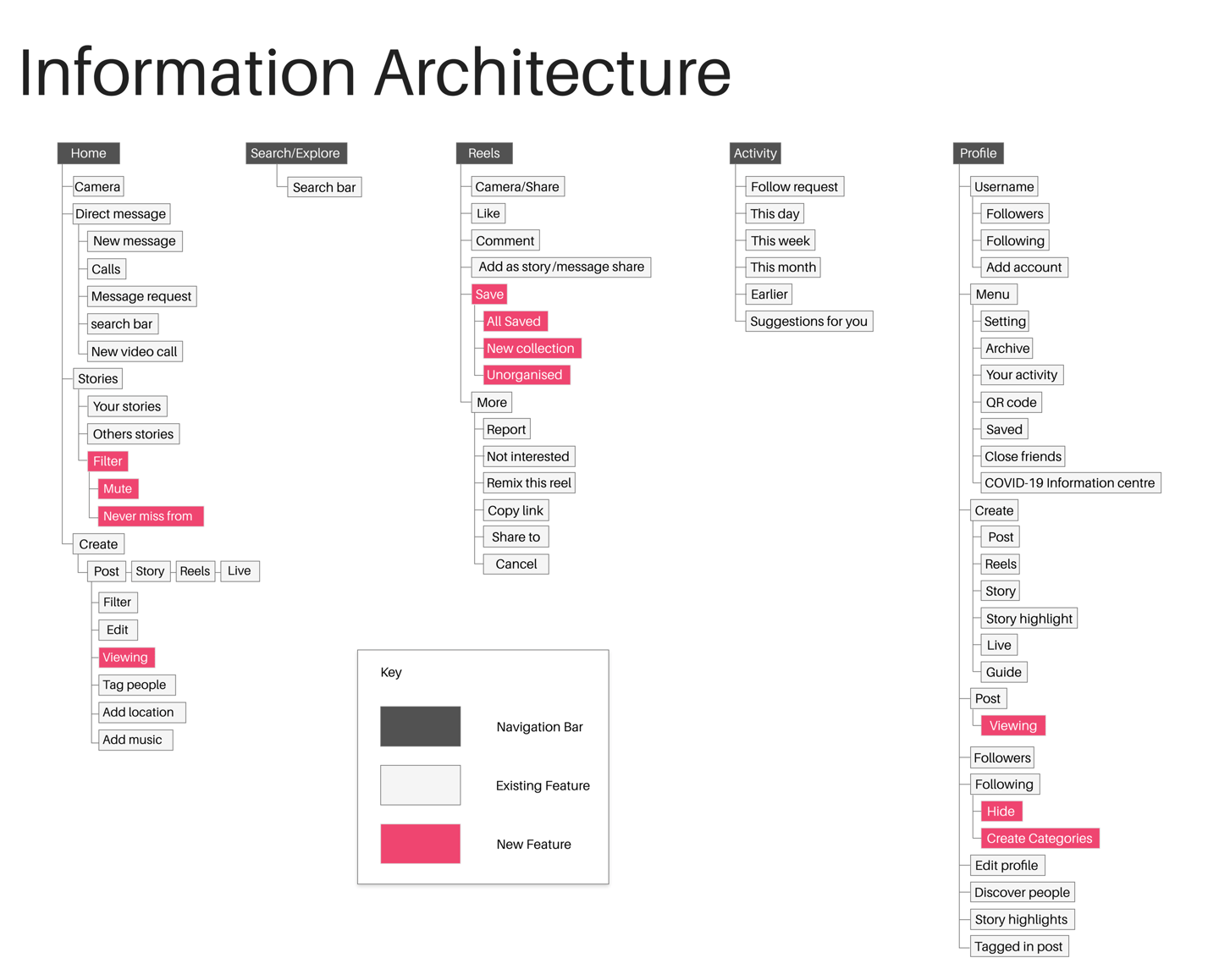1219x980 pixels.
Task: Select the Add location node
Action: (x=139, y=713)
